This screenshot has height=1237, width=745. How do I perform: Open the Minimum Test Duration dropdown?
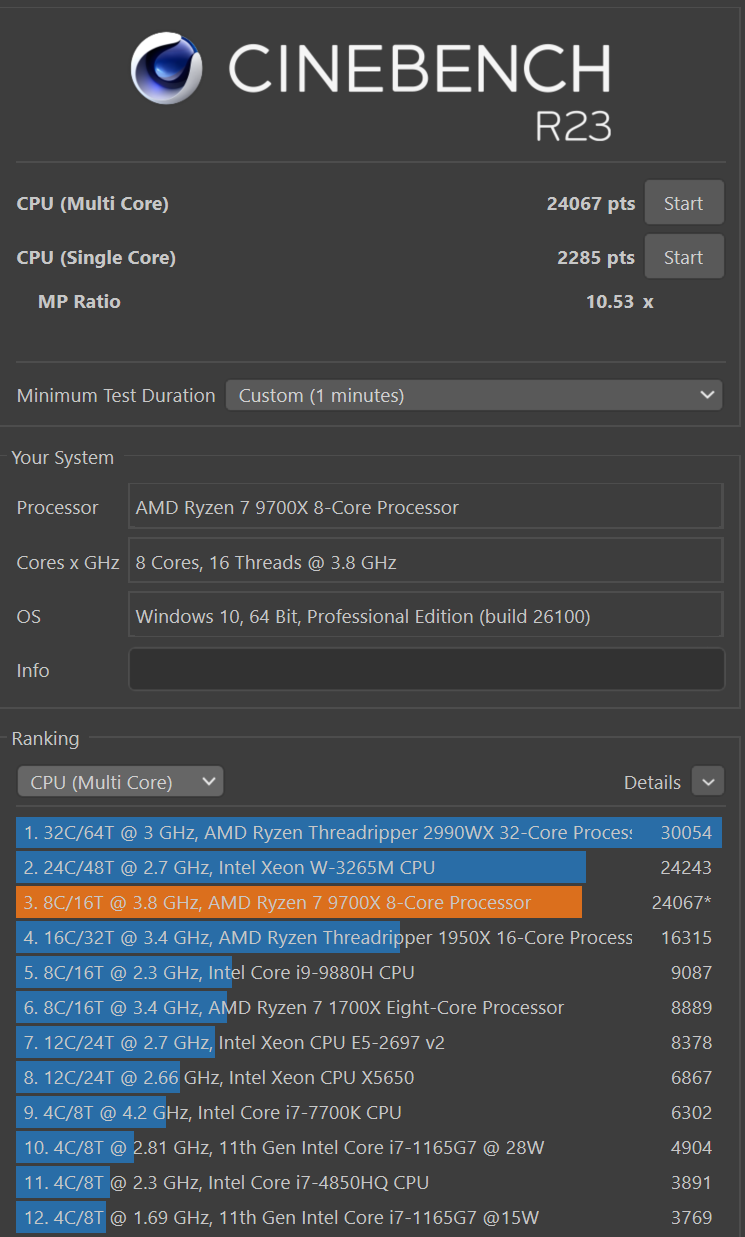click(x=473, y=396)
